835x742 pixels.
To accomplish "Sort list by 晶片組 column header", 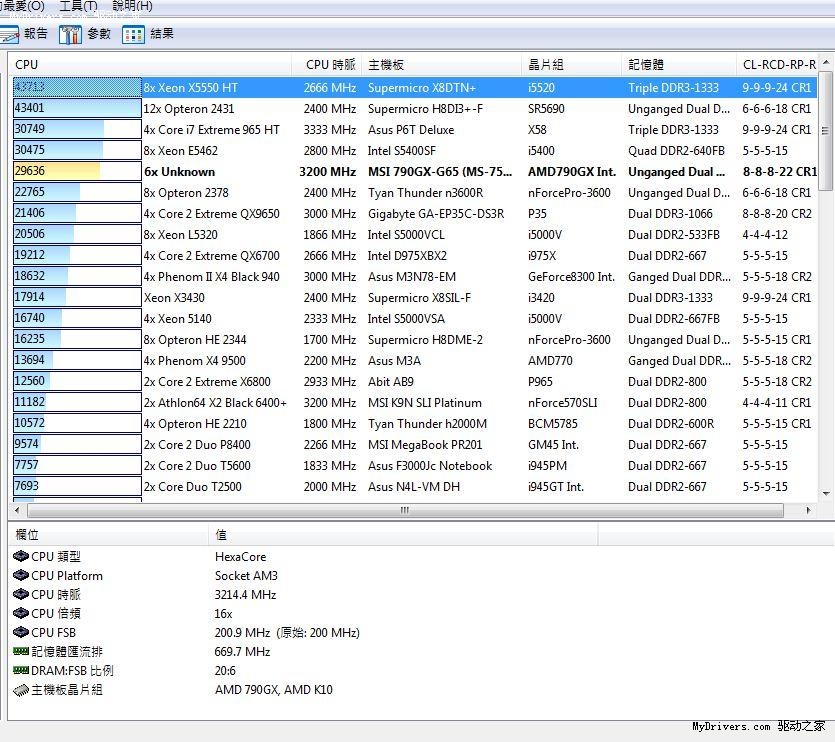I will coord(546,65).
